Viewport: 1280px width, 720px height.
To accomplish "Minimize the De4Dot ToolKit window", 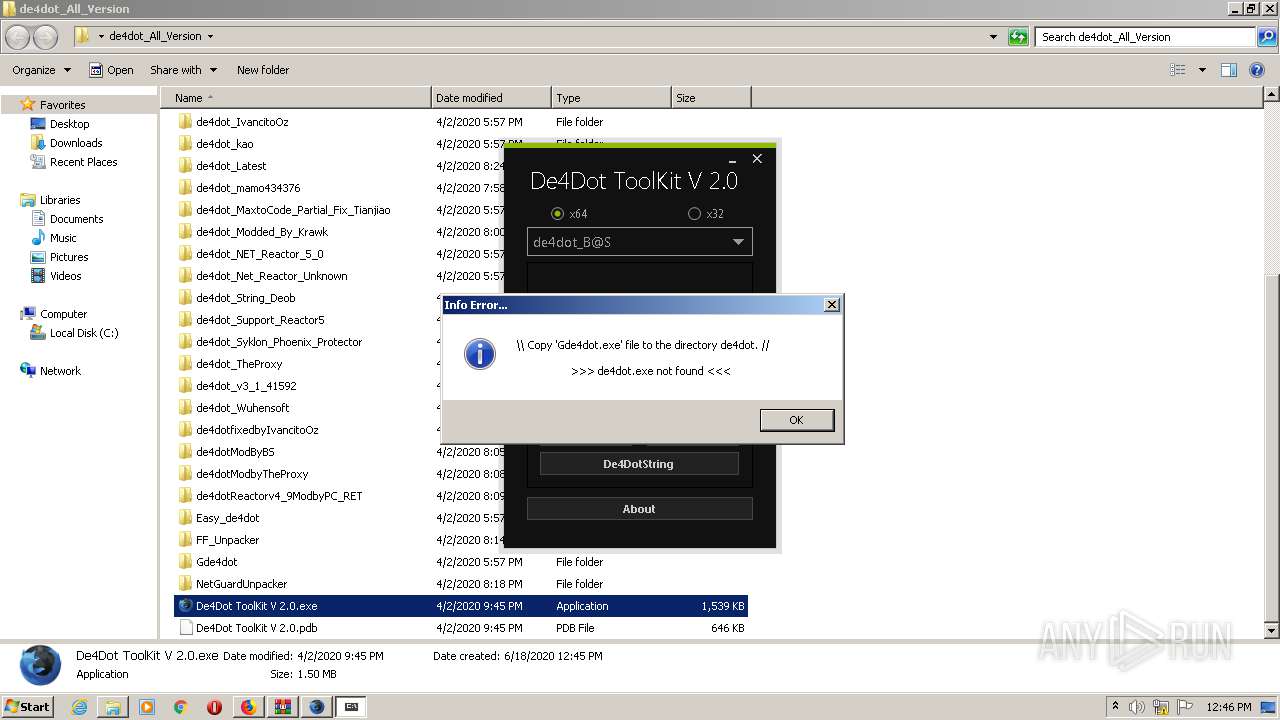I will (733, 159).
